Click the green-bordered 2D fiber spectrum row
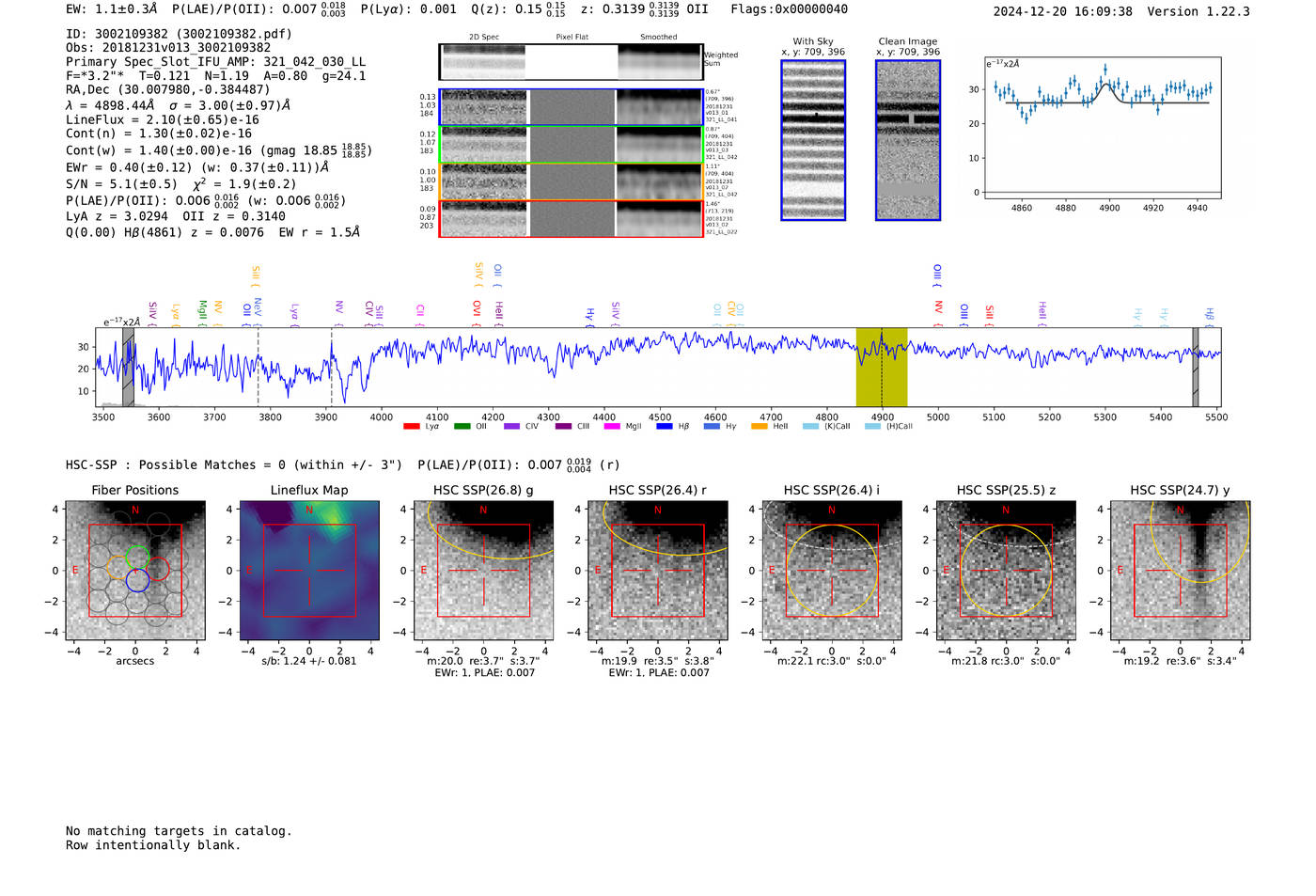Image resolution: width=1316 pixels, height=896 pixels. (x=571, y=145)
